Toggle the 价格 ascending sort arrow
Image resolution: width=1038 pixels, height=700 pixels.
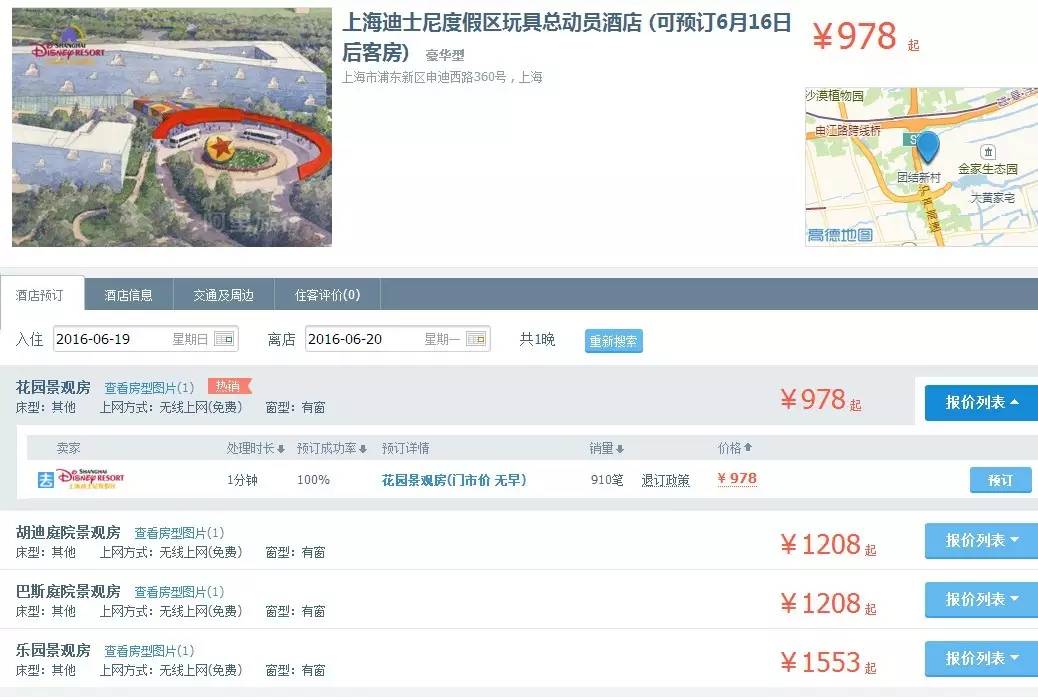tap(749, 448)
